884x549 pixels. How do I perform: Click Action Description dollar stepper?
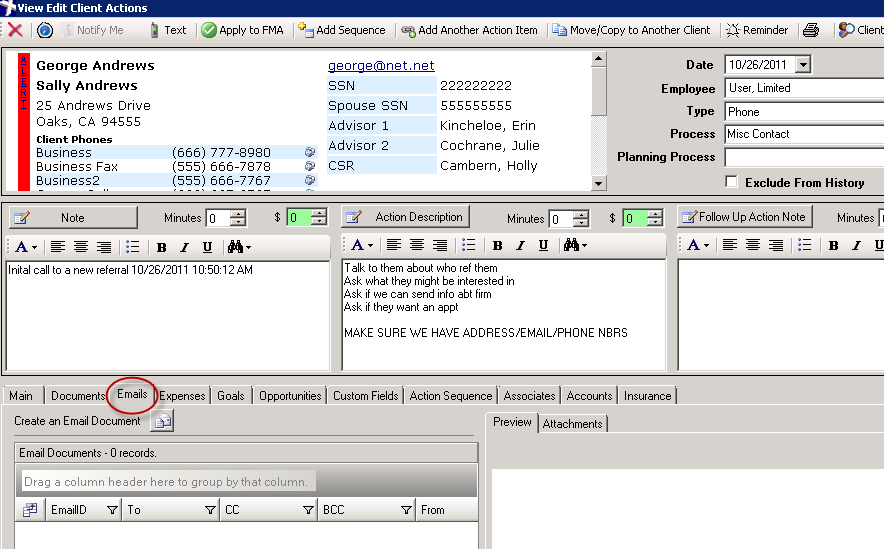pos(655,218)
